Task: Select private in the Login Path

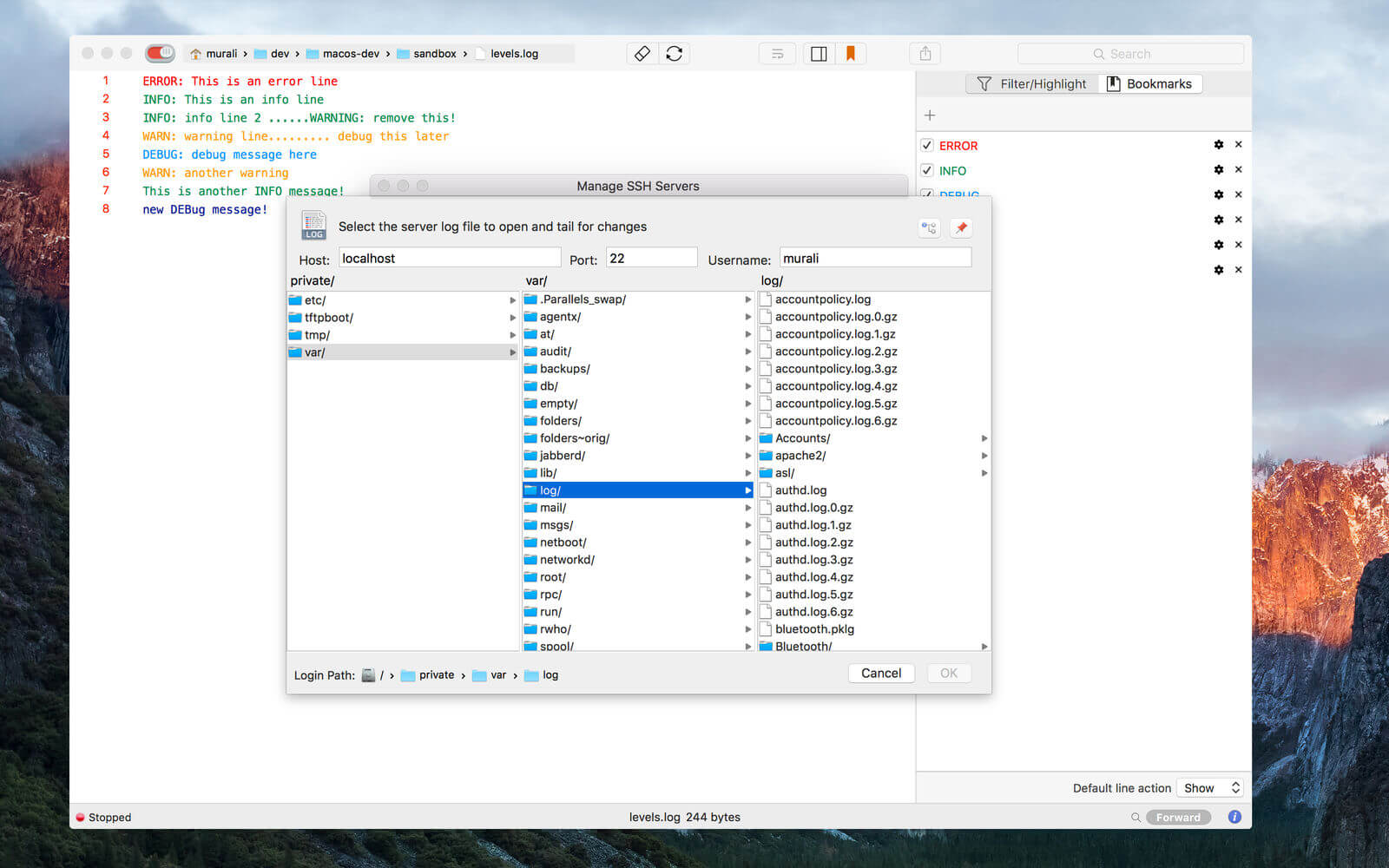Action: click(x=428, y=675)
